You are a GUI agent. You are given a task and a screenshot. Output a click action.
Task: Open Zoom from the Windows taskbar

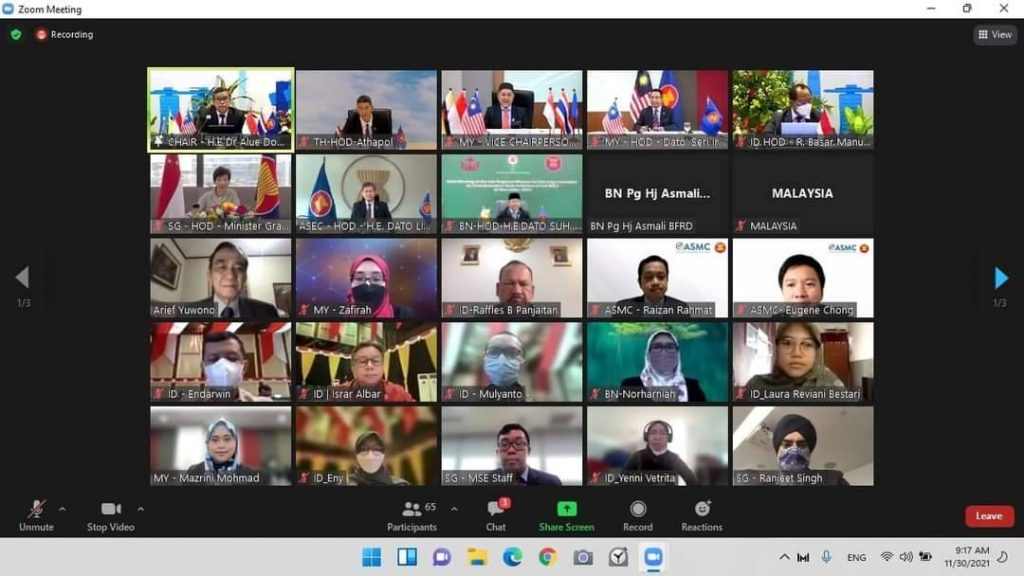pos(654,557)
